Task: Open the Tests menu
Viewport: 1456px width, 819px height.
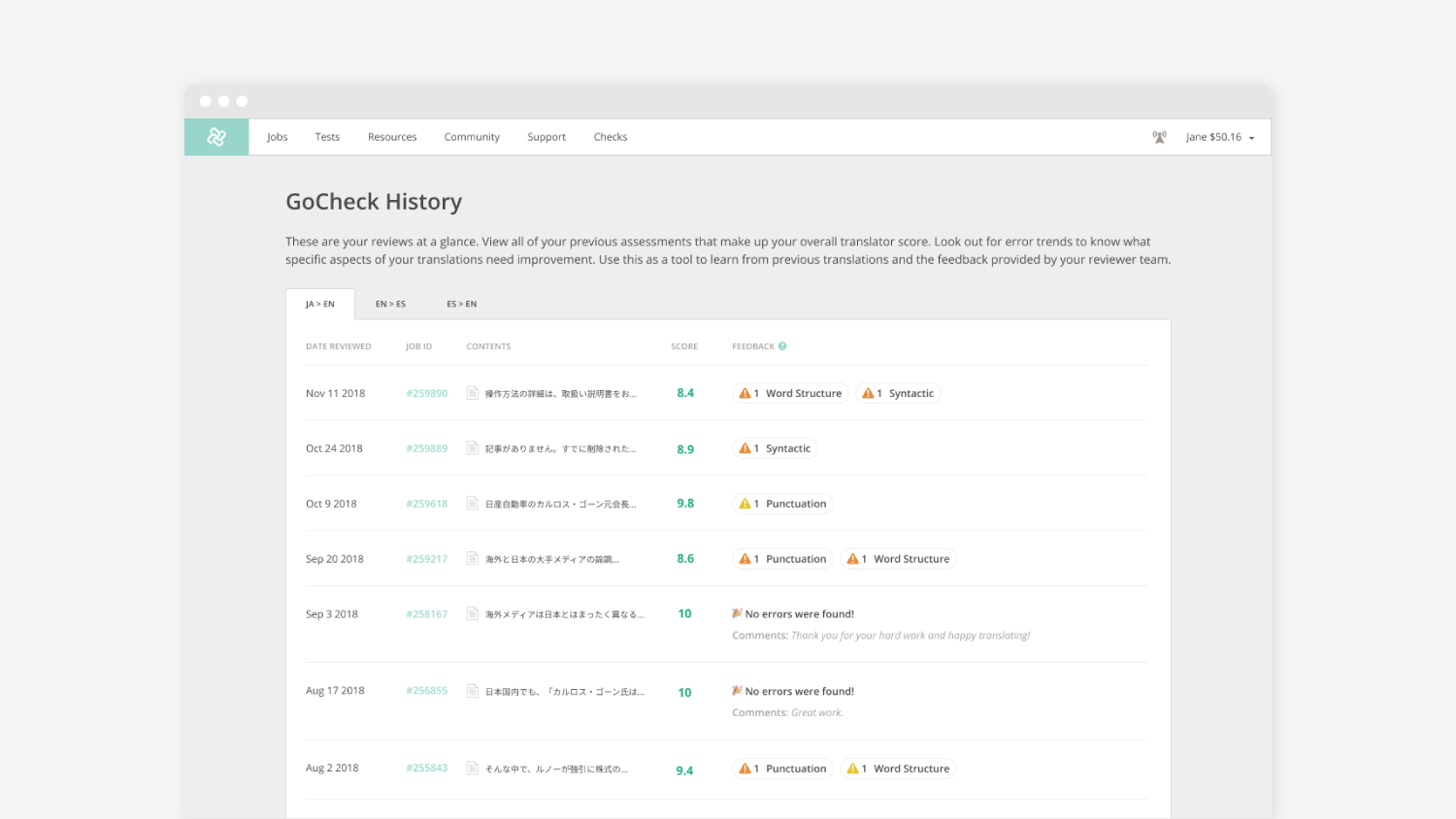Action: point(327,137)
